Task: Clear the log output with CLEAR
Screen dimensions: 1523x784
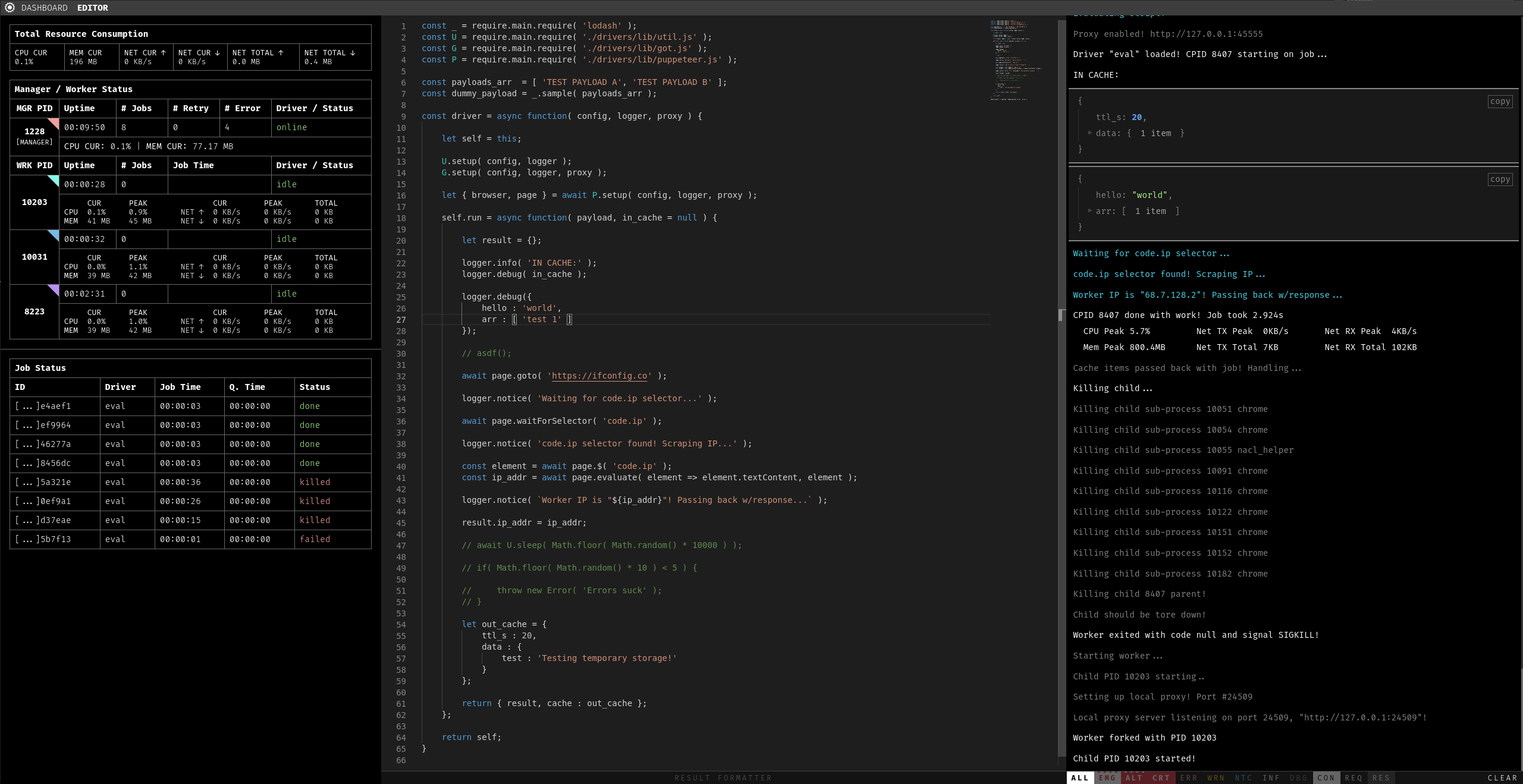Action: pyautogui.click(x=1502, y=777)
